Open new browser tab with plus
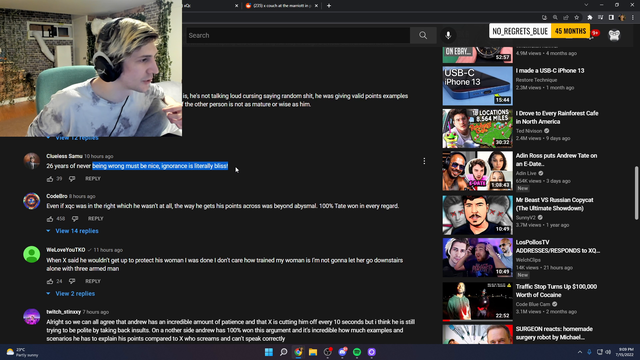The width and height of the screenshot is (640, 360). 329,6
